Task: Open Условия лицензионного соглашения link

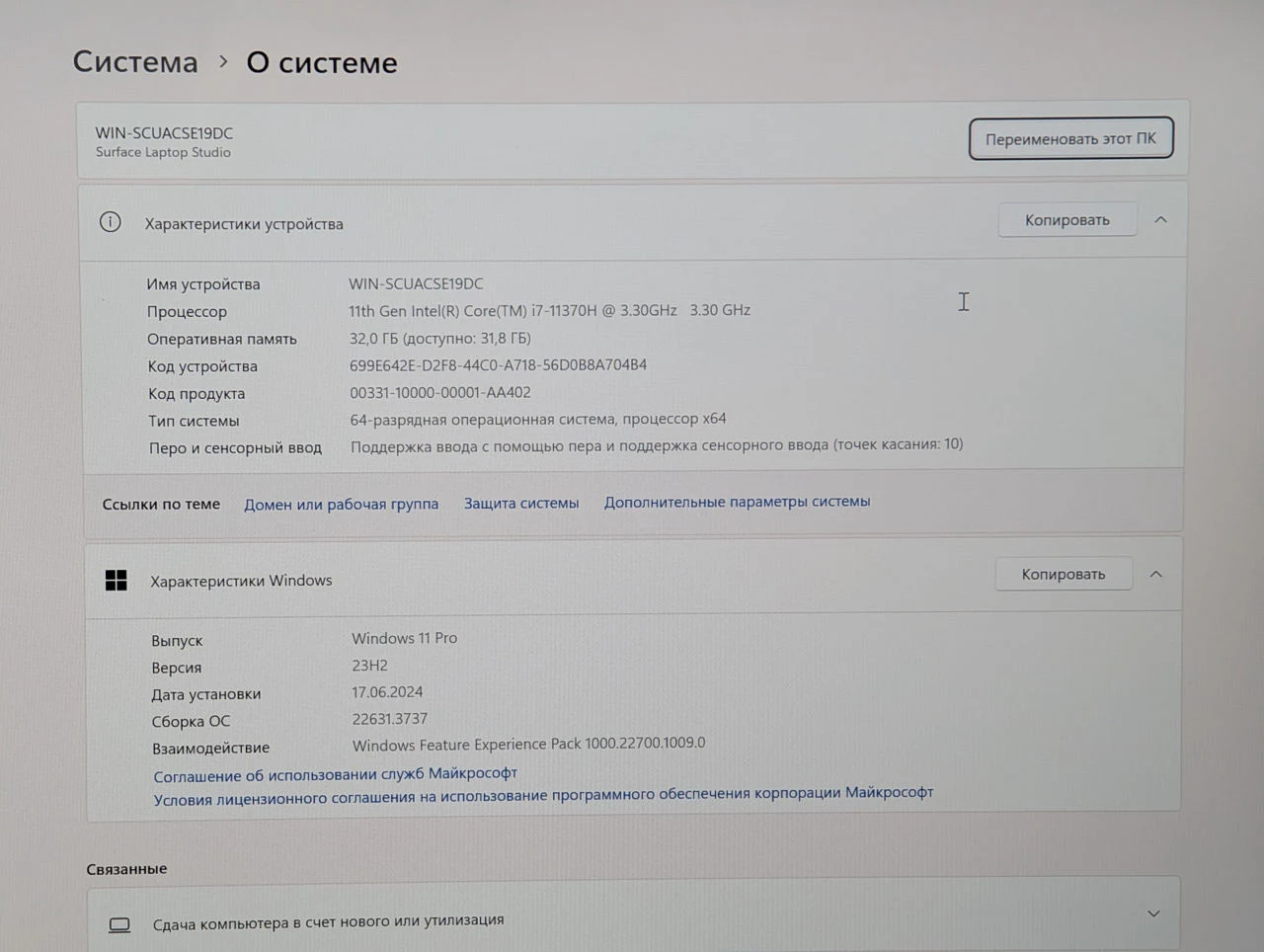Action: tap(543, 796)
